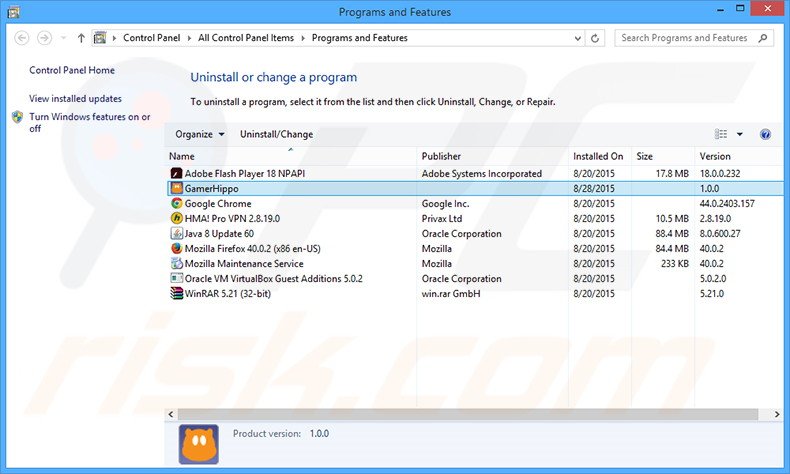Refresh the Programs and Features list
This screenshot has height=474, width=790.
595,38
